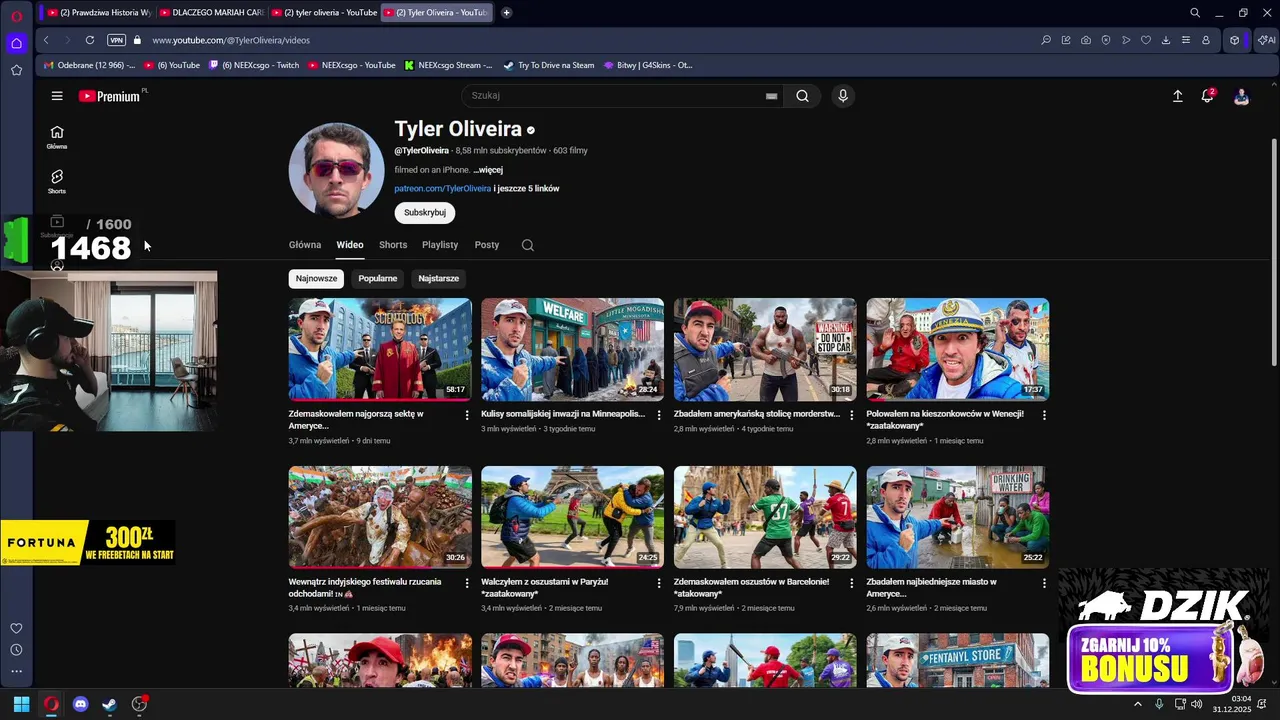Open more options for Zbadałem amerykańską stolicę

click(851, 415)
